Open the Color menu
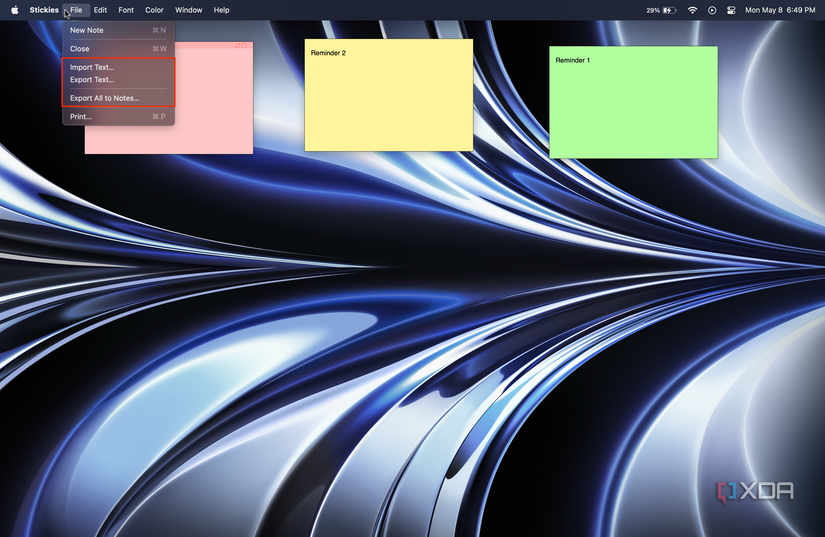The height and width of the screenshot is (537, 825). [x=154, y=10]
